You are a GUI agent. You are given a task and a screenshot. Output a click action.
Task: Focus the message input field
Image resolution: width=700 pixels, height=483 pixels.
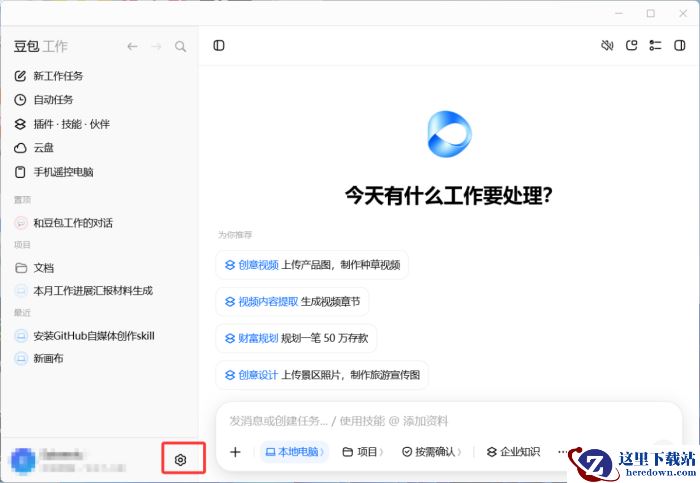449,421
